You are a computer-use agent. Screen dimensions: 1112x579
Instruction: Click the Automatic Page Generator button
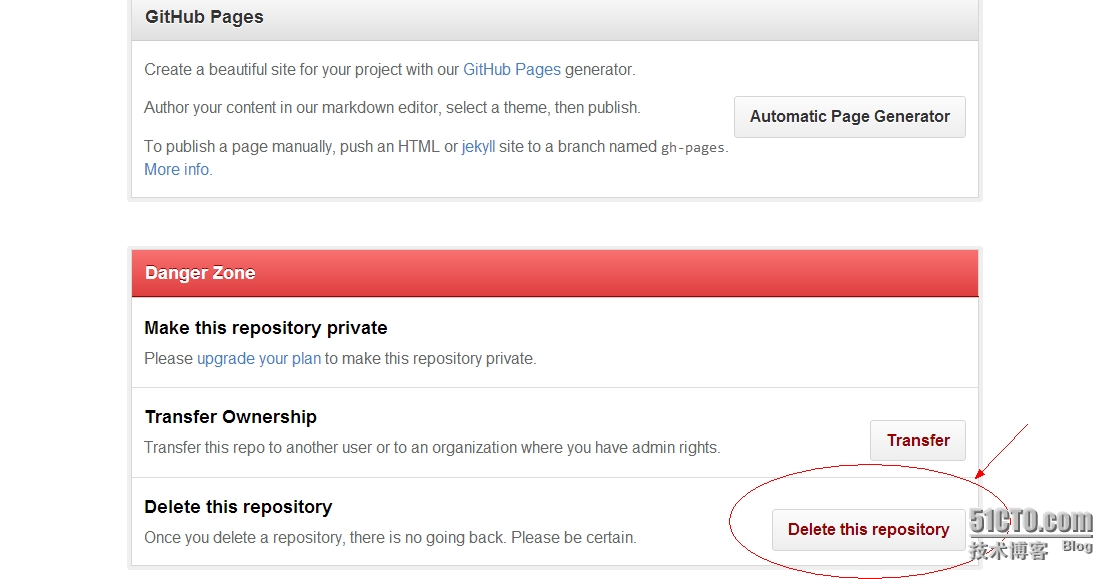pos(850,117)
